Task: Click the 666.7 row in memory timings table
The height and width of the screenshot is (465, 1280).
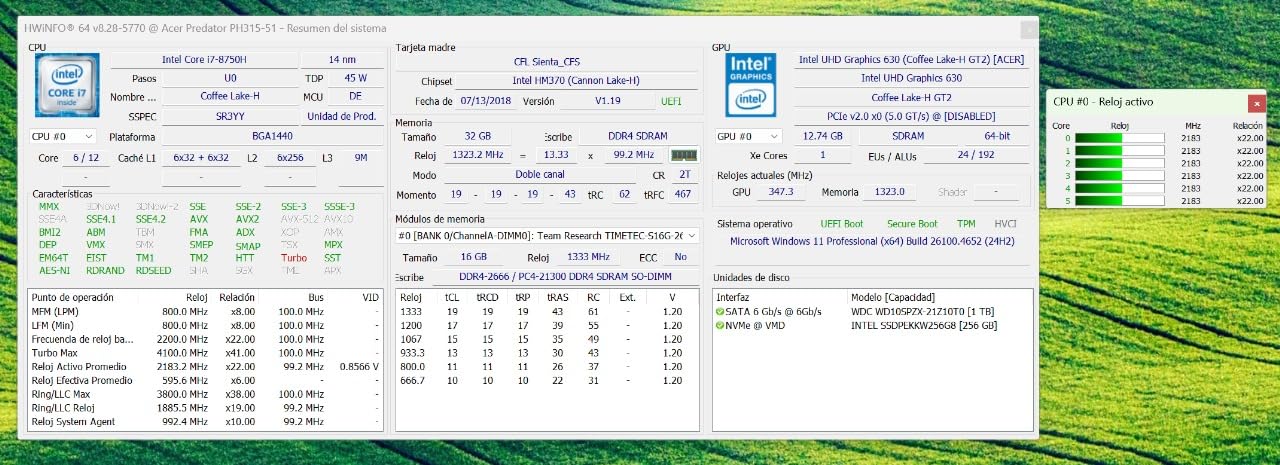Action: pos(546,380)
